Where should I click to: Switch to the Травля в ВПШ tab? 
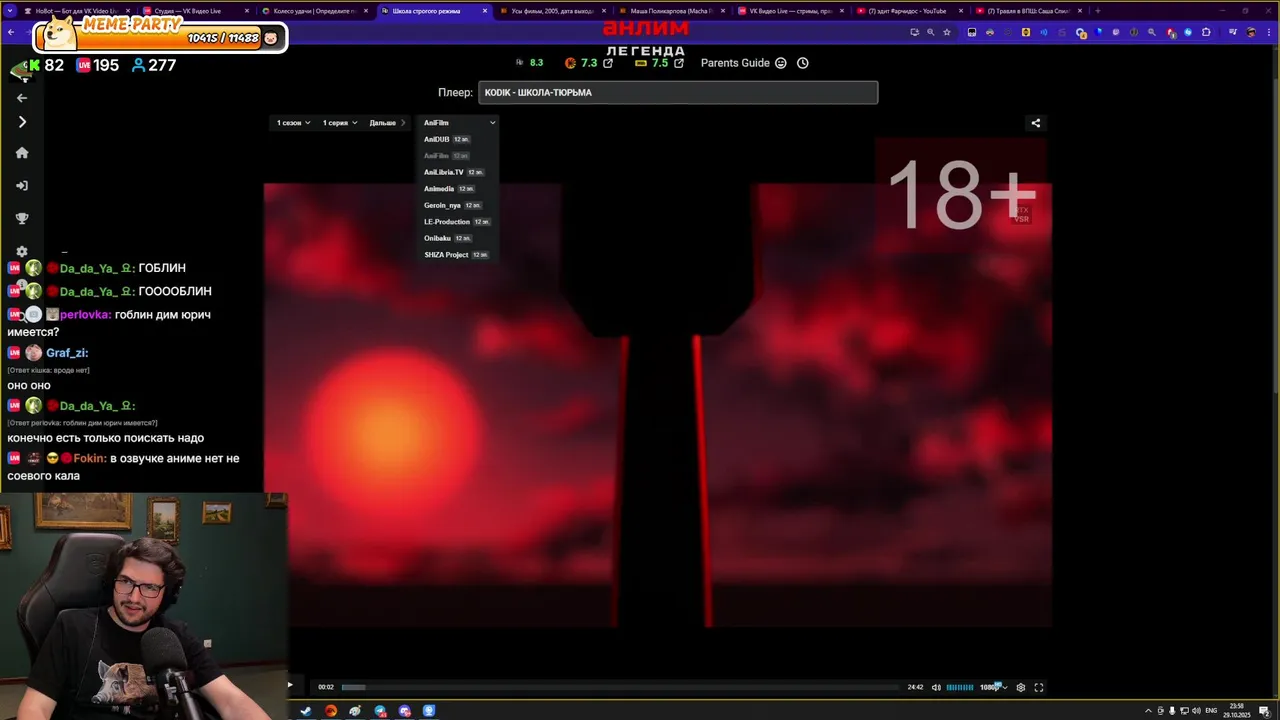pyautogui.click(x=1029, y=11)
